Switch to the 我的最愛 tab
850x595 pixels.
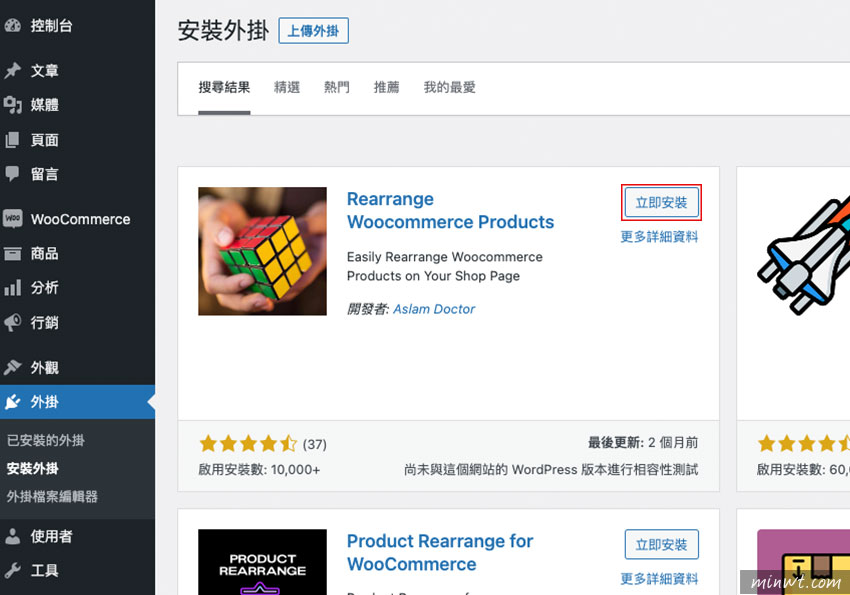point(449,87)
